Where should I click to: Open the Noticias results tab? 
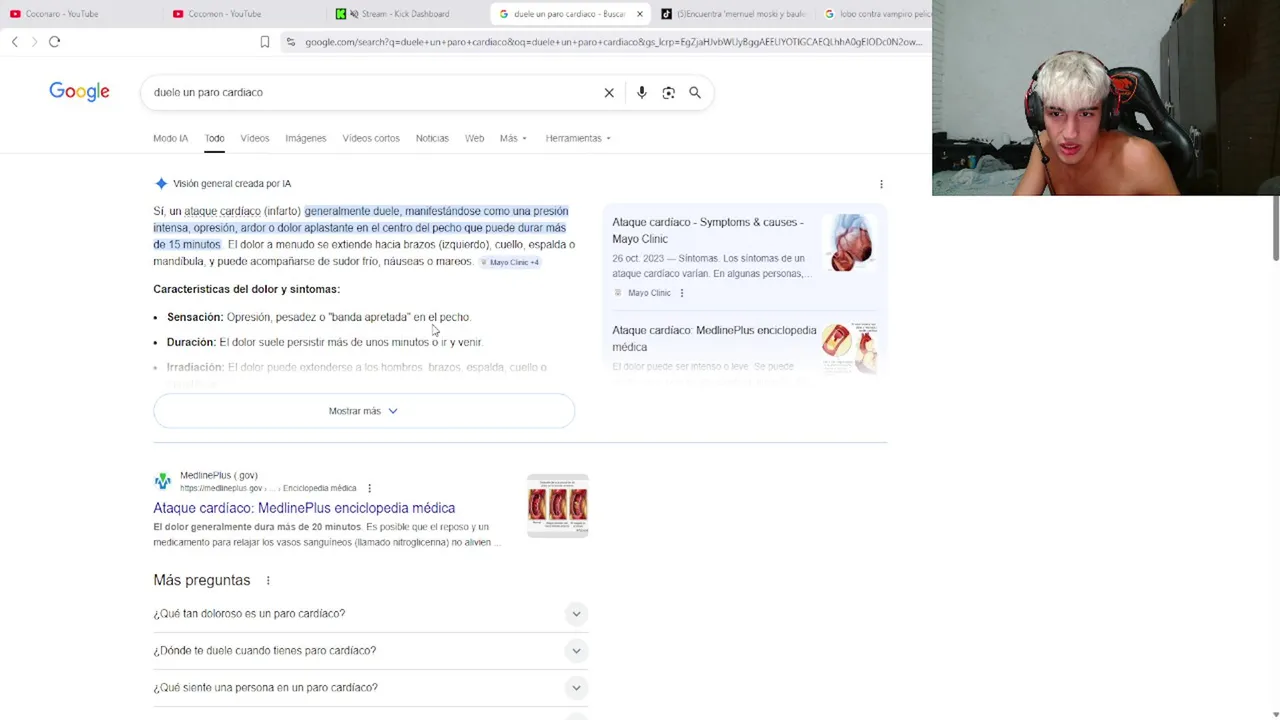pos(432,138)
